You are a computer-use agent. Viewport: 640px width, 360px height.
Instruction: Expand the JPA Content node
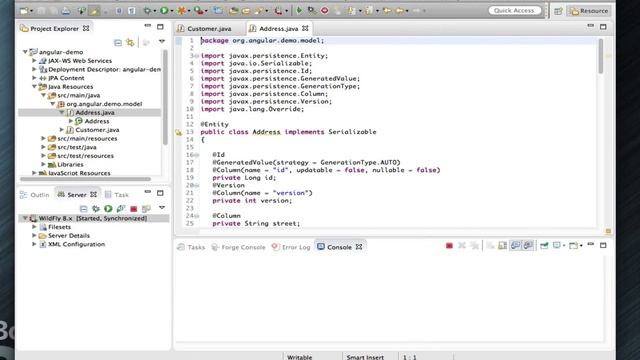(x=34, y=78)
